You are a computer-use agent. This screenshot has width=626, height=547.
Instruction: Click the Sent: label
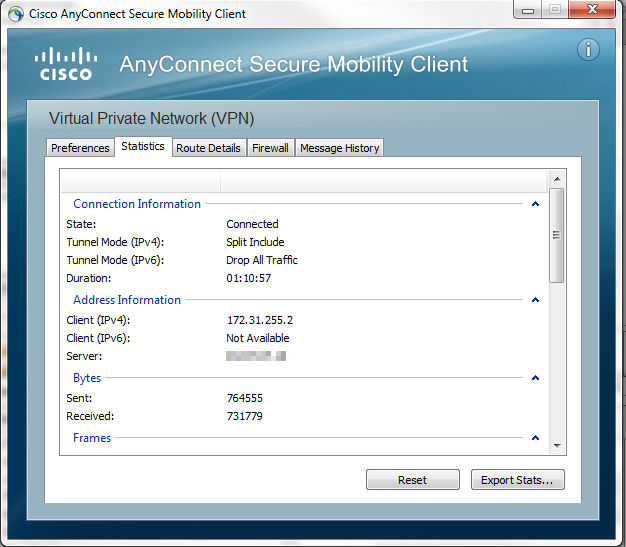[x=79, y=398]
